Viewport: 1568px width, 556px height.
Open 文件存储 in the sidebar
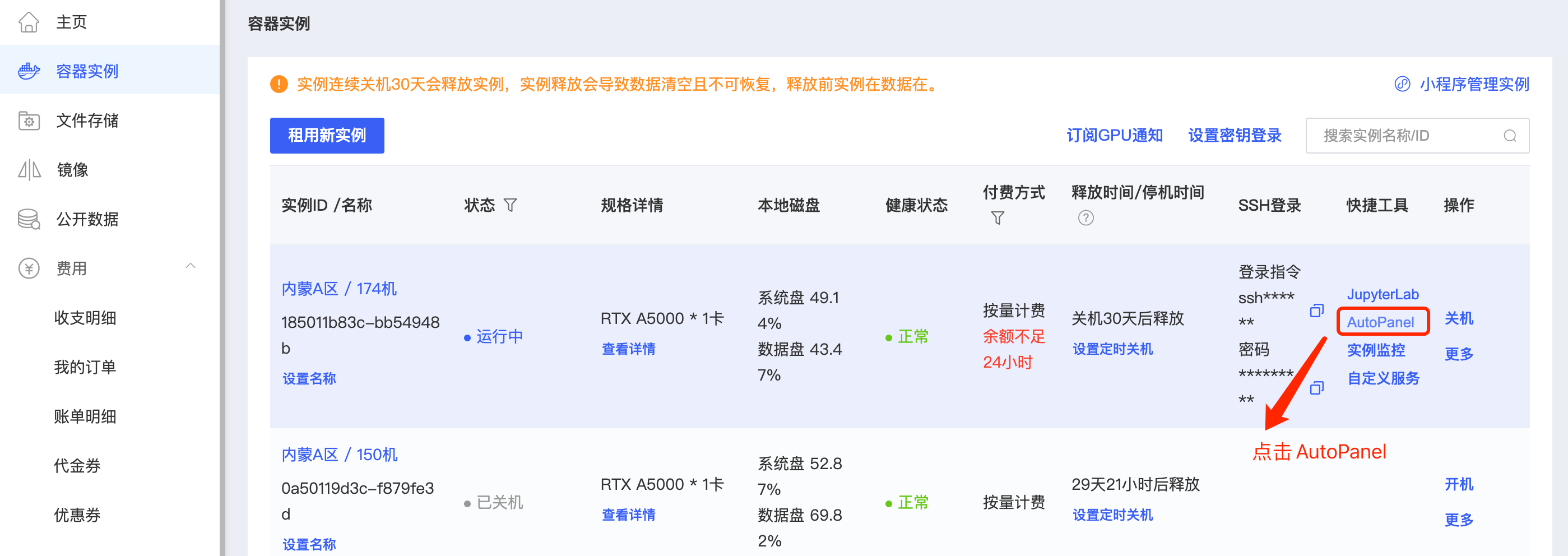(87, 121)
